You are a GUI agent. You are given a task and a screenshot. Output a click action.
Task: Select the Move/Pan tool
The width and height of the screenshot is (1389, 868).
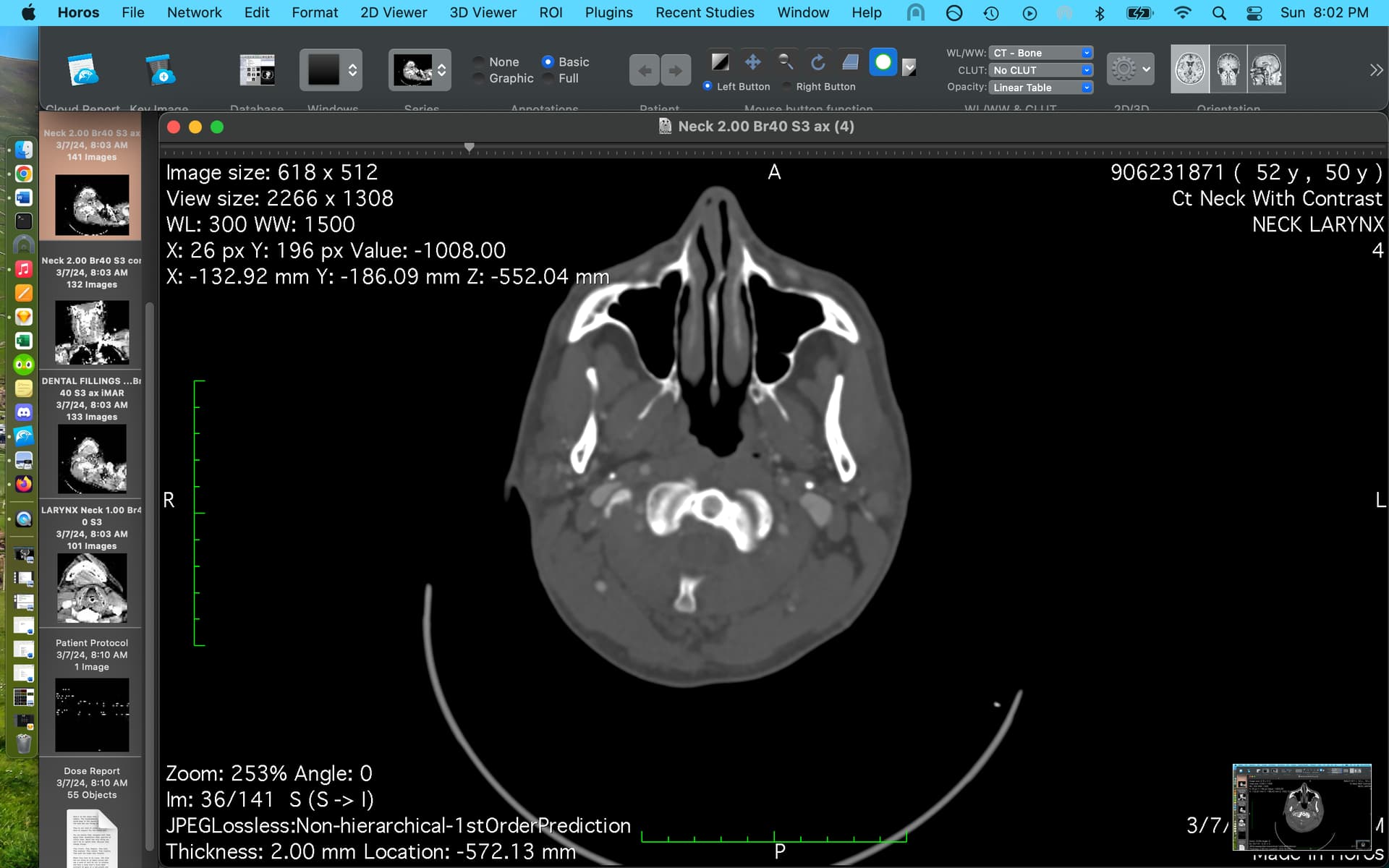click(x=752, y=62)
